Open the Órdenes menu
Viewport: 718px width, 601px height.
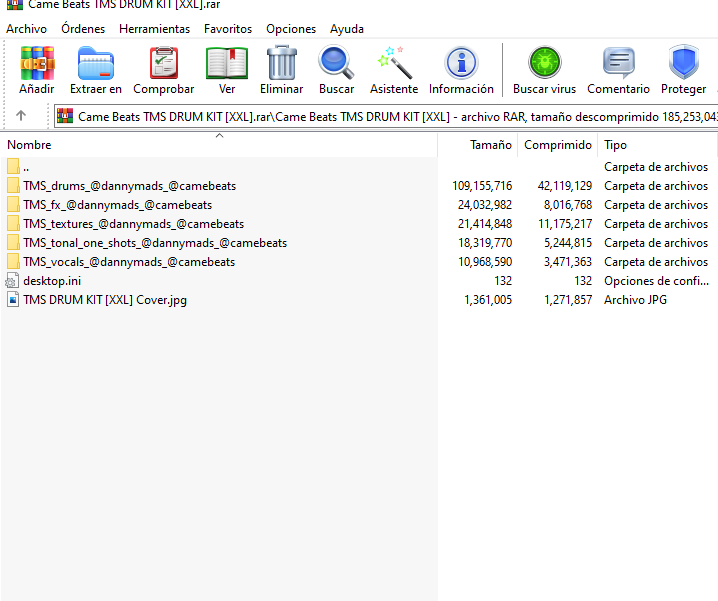[83, 29]
